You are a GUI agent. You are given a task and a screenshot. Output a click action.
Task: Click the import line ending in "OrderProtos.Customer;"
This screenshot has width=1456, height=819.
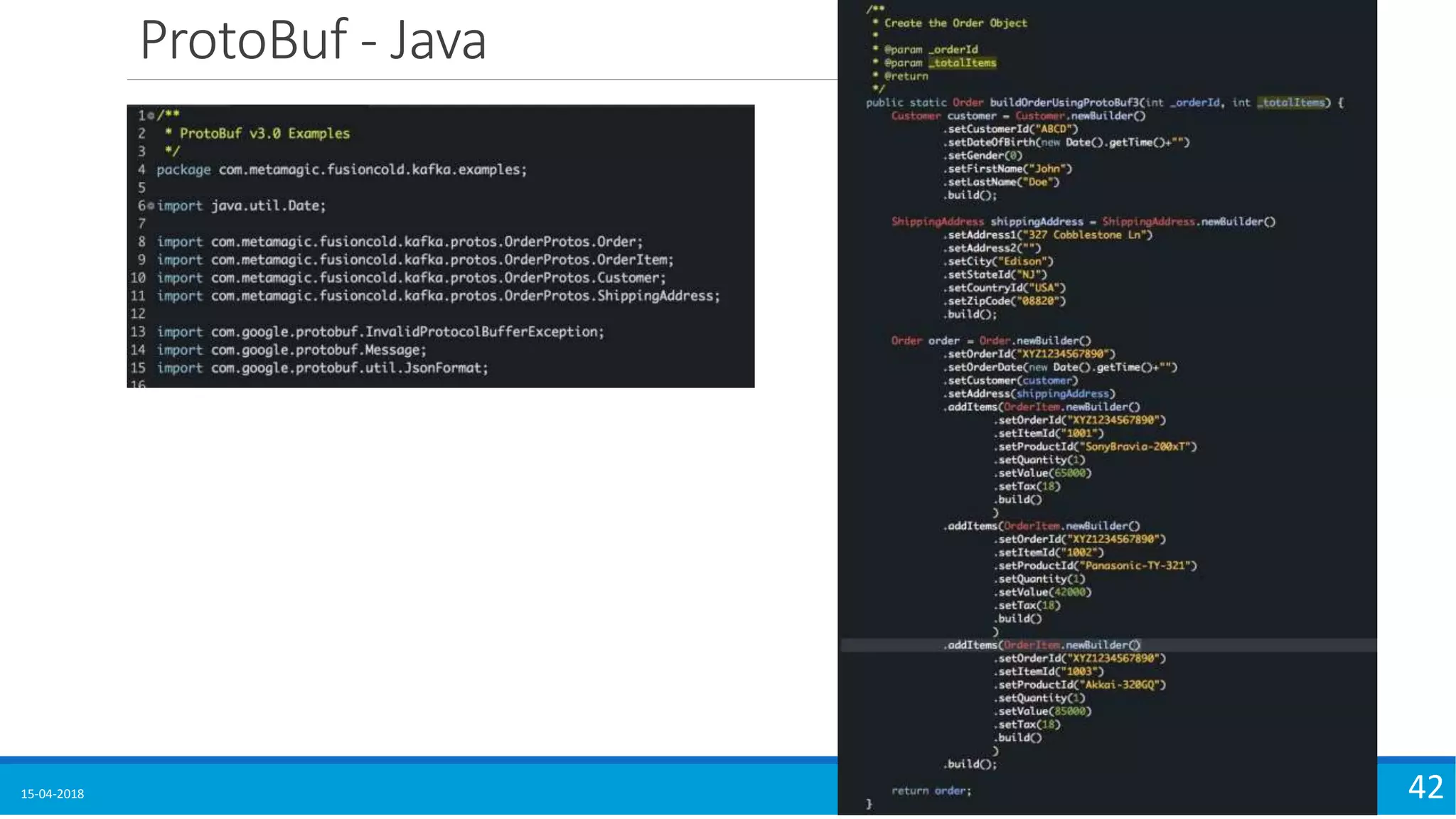[411, 278]
